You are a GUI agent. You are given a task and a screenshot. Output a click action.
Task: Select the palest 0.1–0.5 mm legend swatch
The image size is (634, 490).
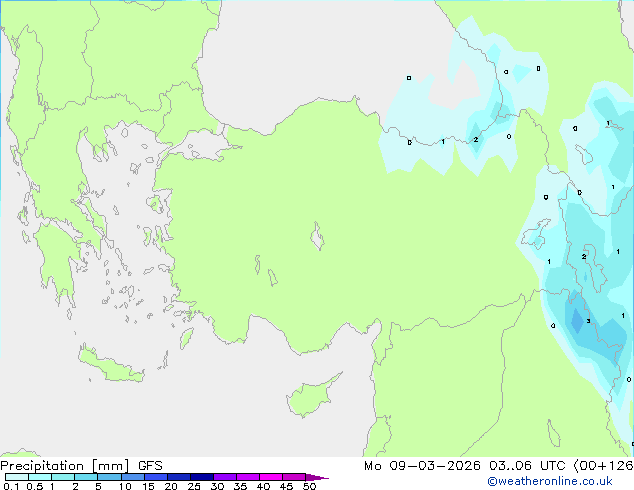tap(17, 477)
